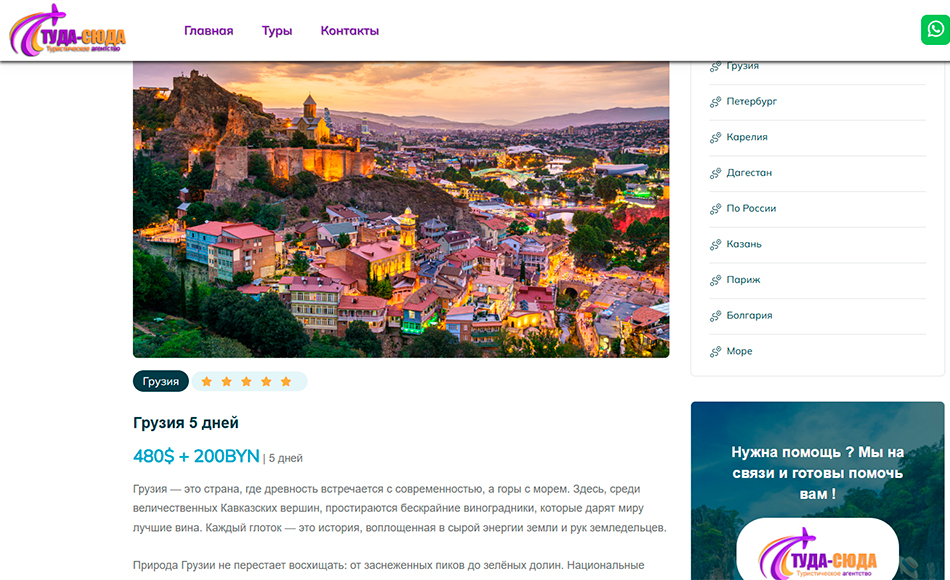950x580 pixels.
Task: Go to the Туры menu page
Action: click(x=277, y=31)
